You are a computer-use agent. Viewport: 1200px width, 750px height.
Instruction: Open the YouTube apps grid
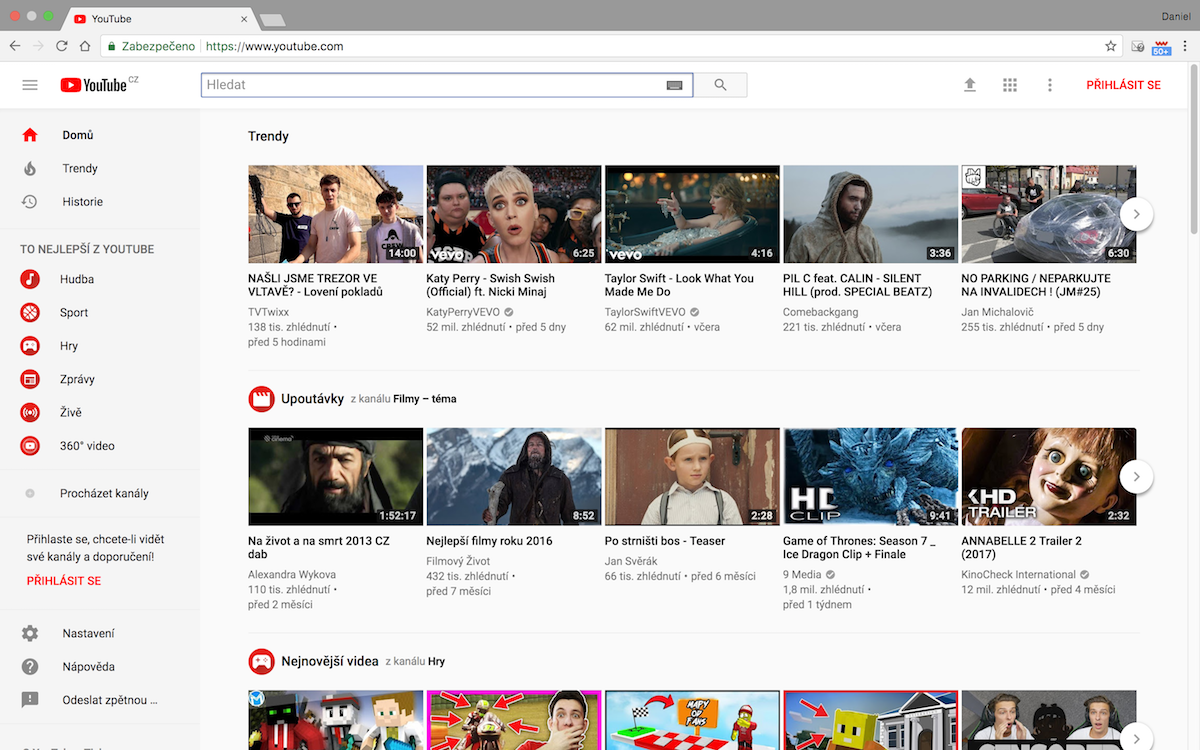coord(1010,85)
